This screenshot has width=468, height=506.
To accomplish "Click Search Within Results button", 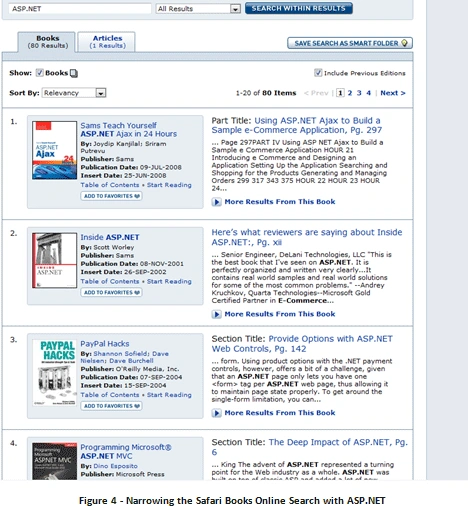I will (299, 8).
